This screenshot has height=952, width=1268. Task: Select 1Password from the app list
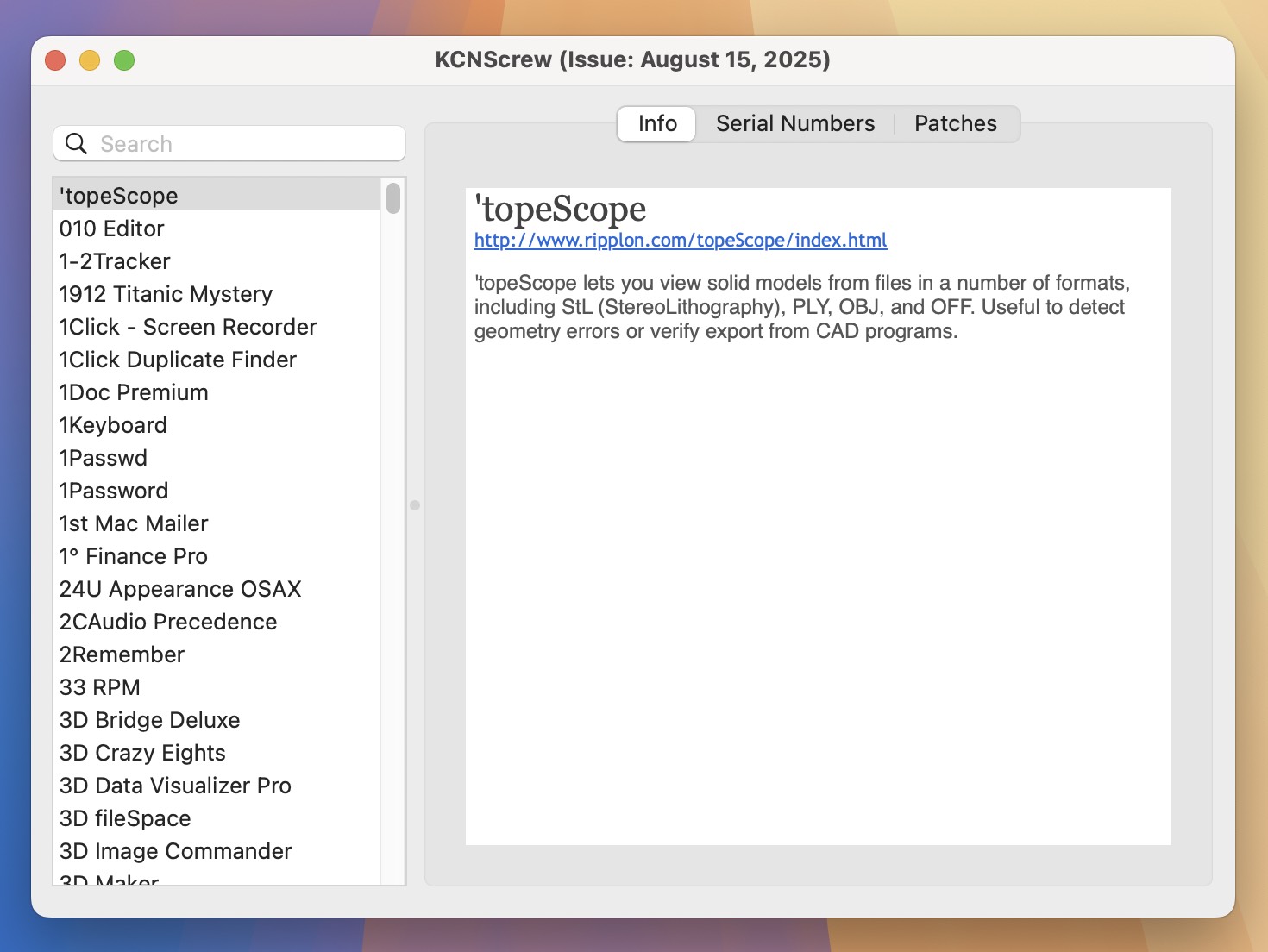point(114,491)
